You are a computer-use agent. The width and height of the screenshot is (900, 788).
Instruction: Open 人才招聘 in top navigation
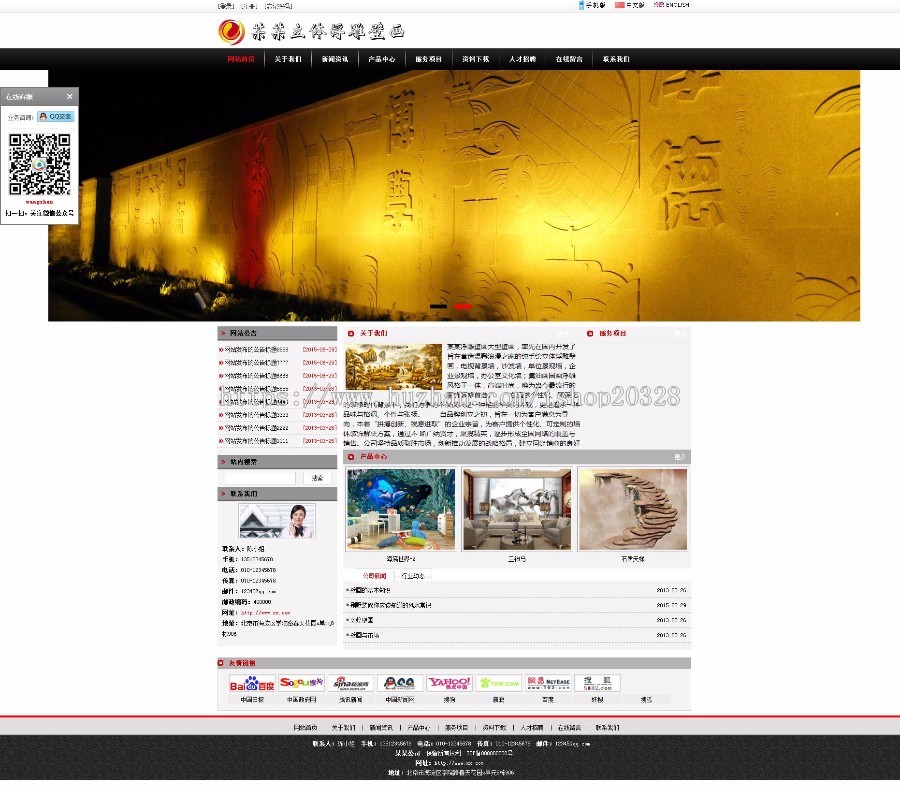tap(522, 59)
